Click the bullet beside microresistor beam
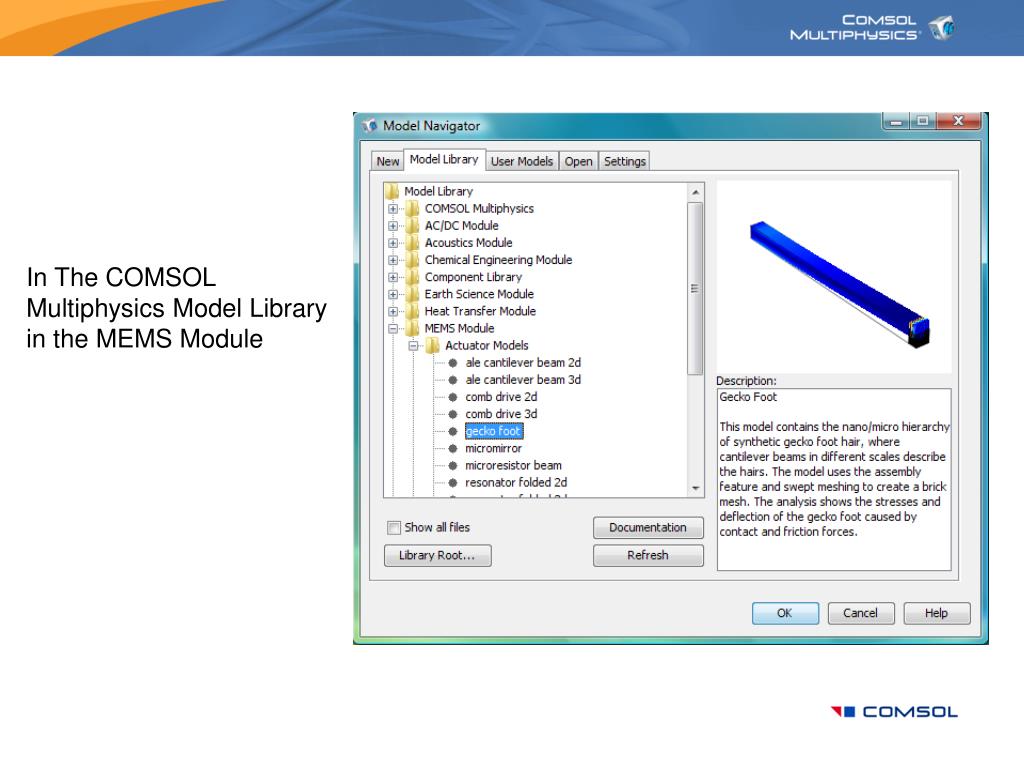 click(x=453, y=466)
